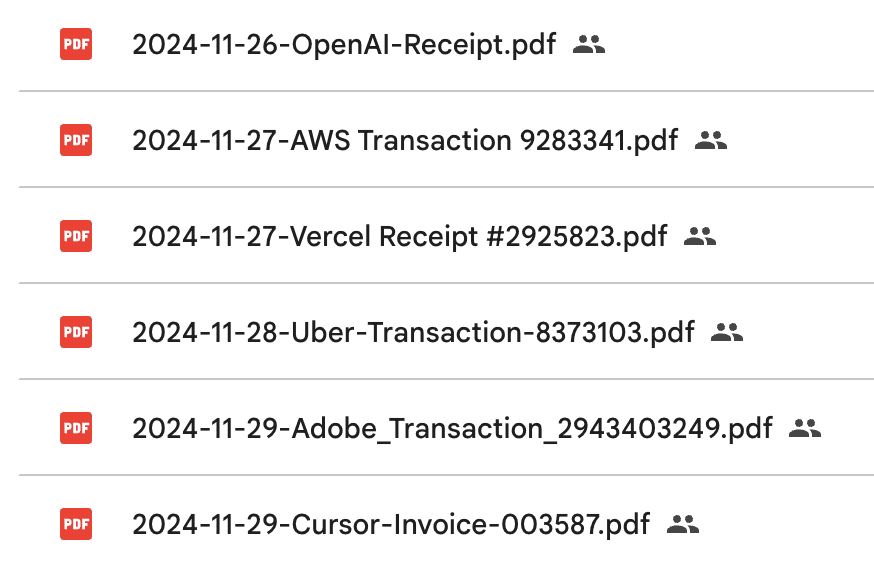Click the shared people icon on the OpenAI receipt

click(x=589, y=44)
